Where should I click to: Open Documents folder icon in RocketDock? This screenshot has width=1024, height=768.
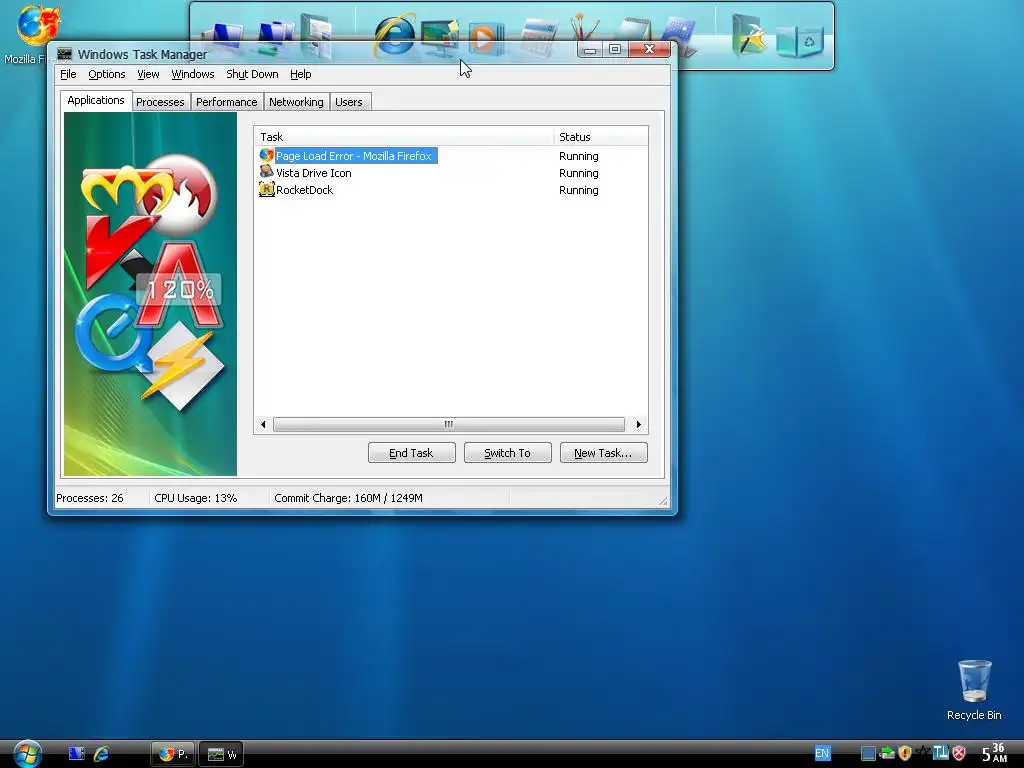click(318, 35)
